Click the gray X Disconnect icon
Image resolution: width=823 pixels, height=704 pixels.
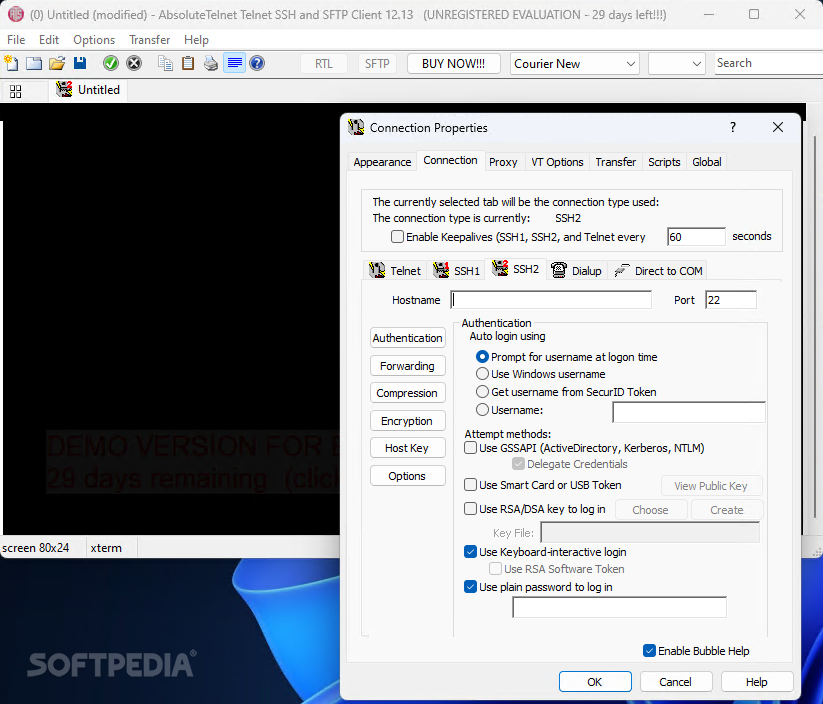click(134, 64)
